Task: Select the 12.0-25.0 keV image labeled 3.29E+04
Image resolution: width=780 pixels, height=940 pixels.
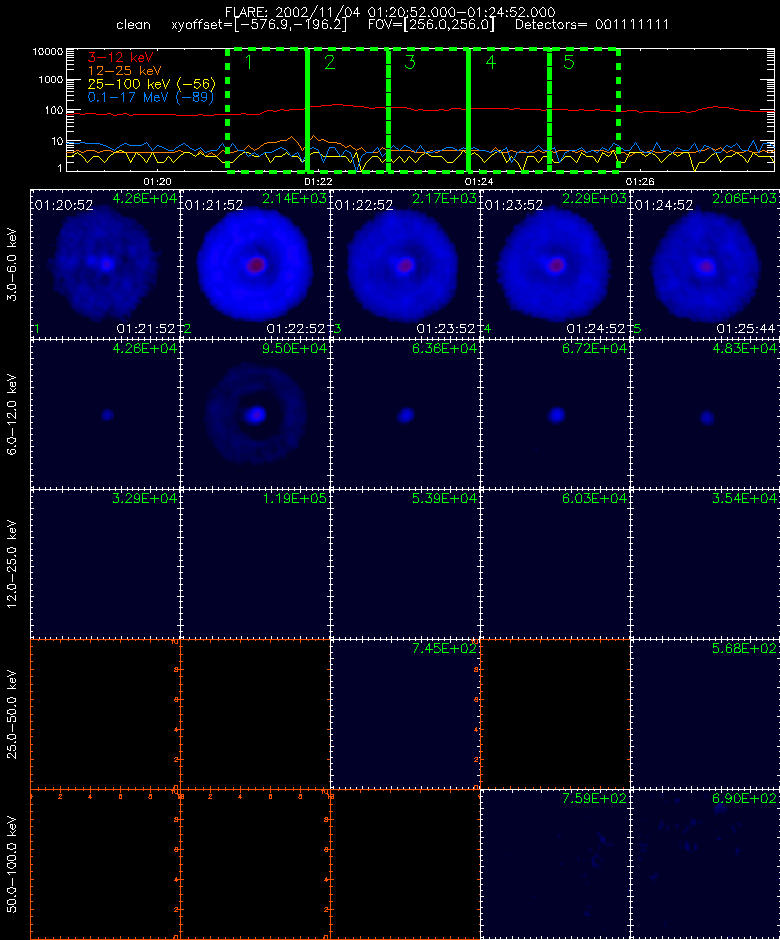Action: [106, 564]
